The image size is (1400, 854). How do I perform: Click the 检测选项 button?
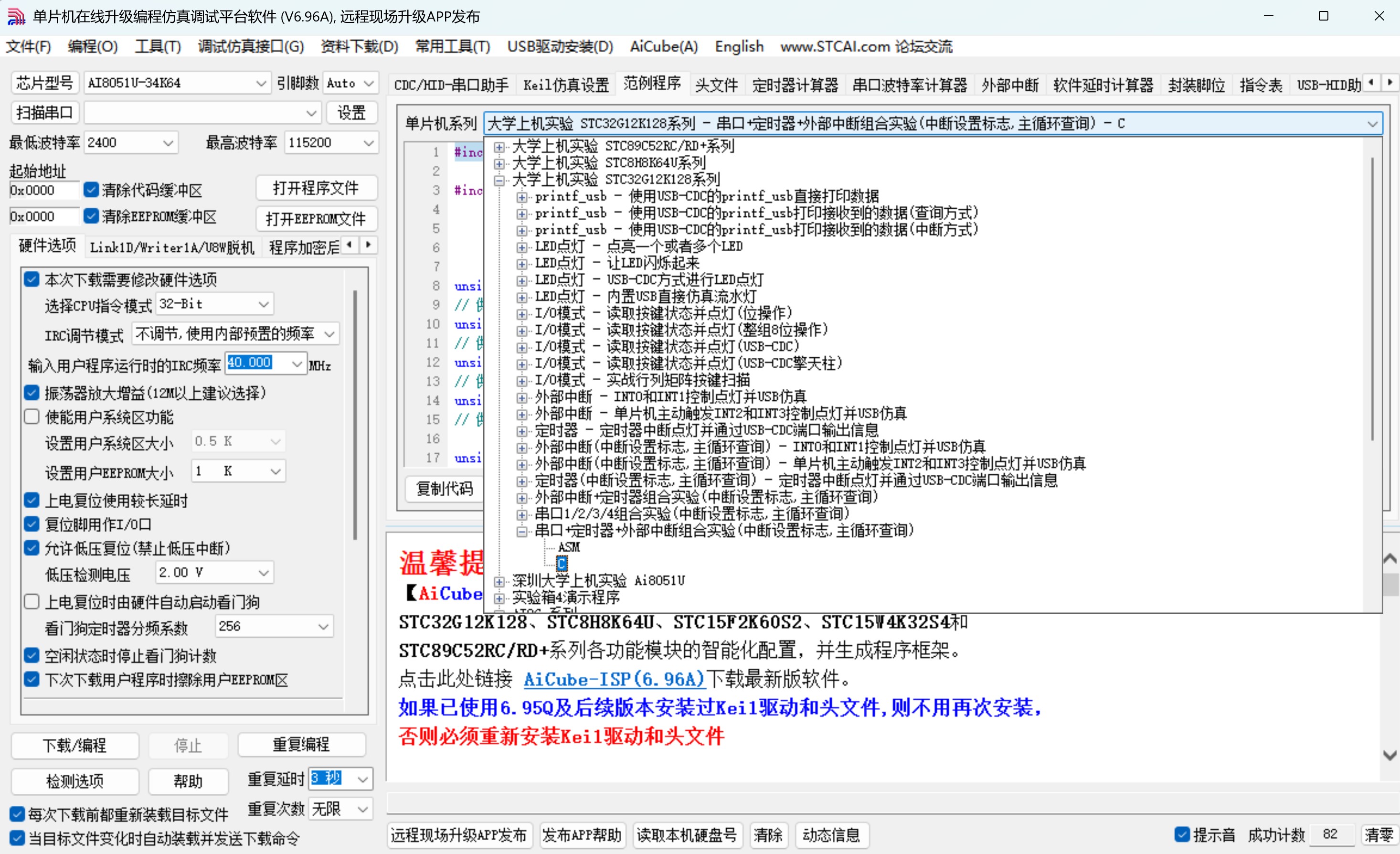(74, 781)
